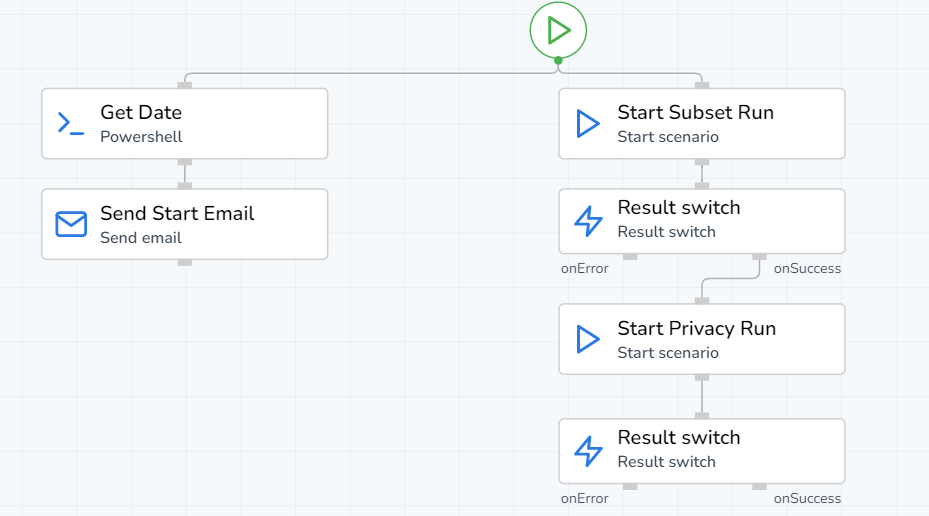Select the Start Subset Run node
This screenshot has height=516, width=929.
(x=701, y=123)
